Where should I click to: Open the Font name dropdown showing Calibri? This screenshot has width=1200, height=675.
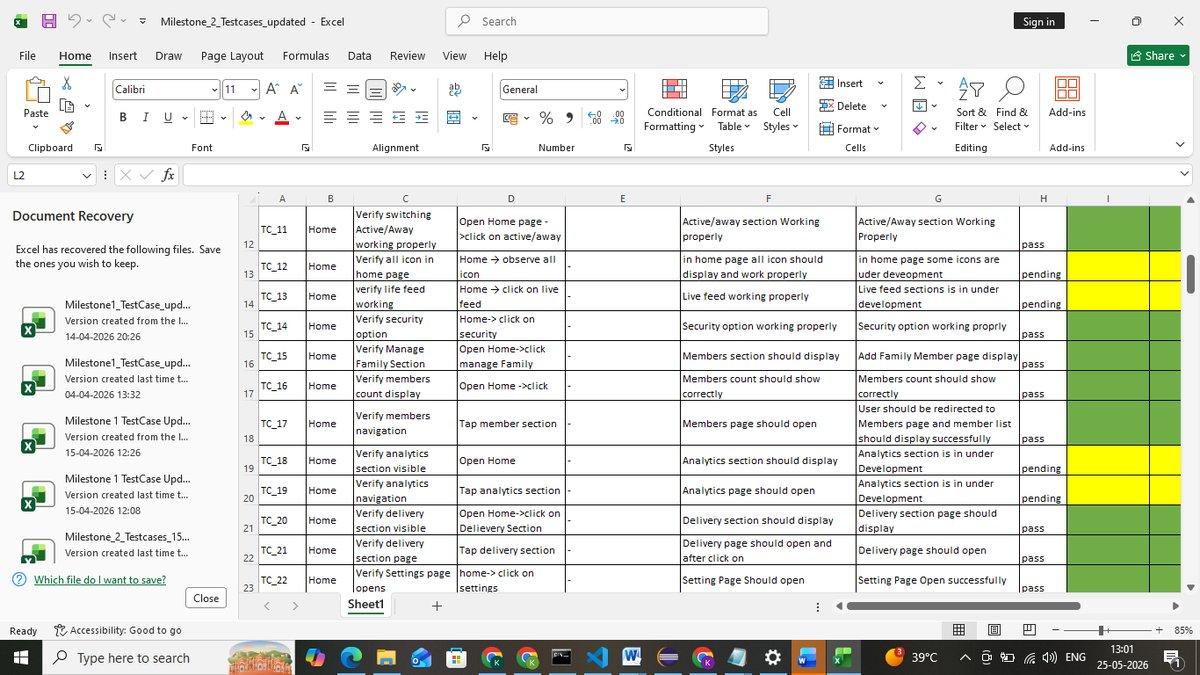214,90
